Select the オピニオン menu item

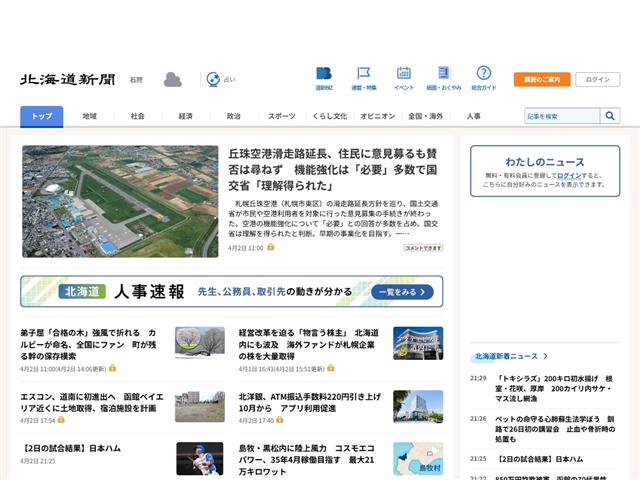tap(378, 116)
